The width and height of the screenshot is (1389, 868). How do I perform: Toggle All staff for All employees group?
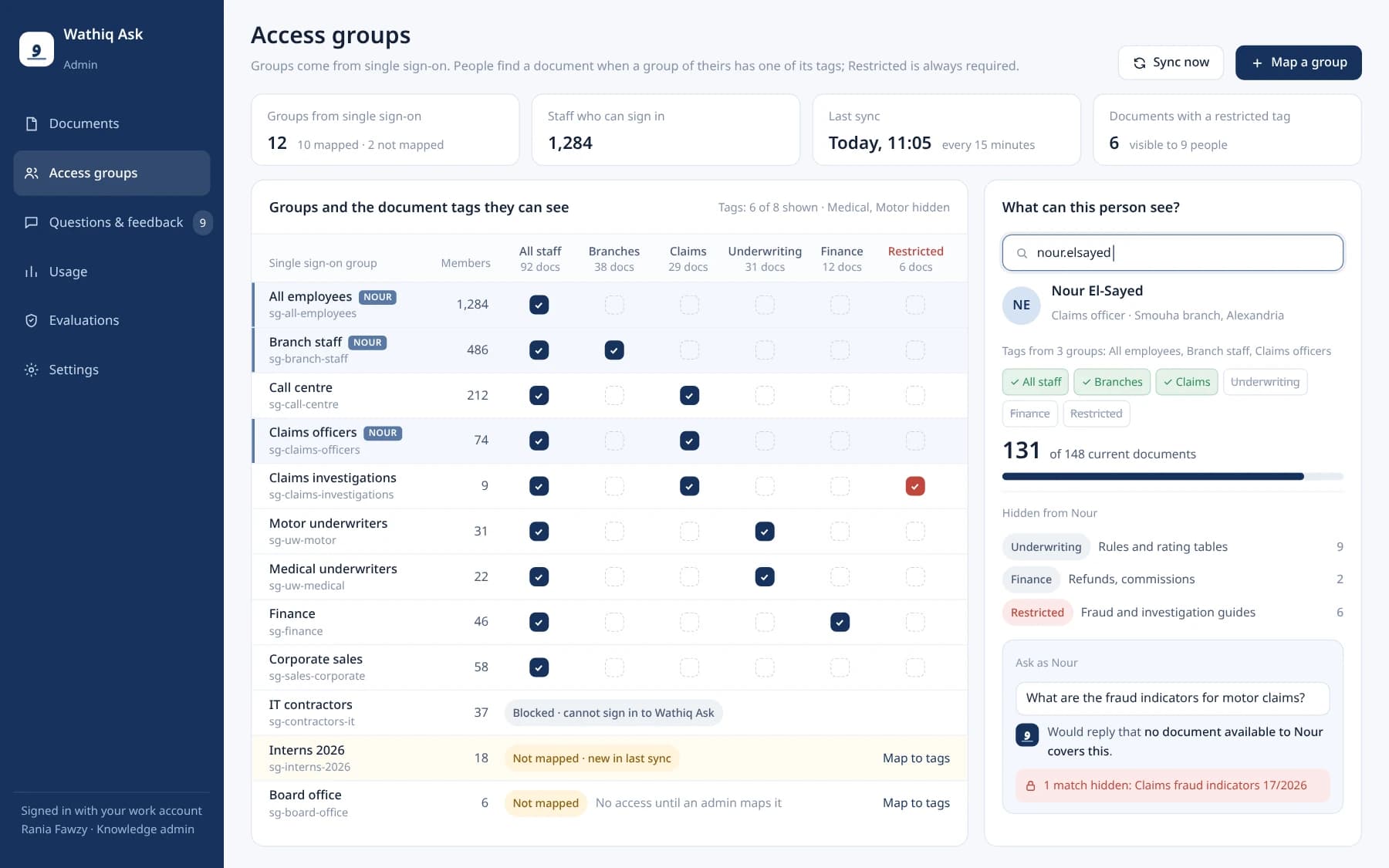click(539, 305)
